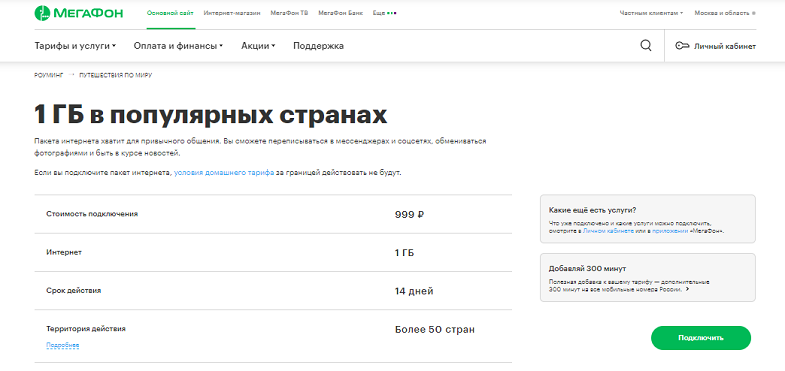The height and width of the screenshot is (371, 785).
Task: Expand the Ещё menu with dots
Action: click(x=384, y=13)
